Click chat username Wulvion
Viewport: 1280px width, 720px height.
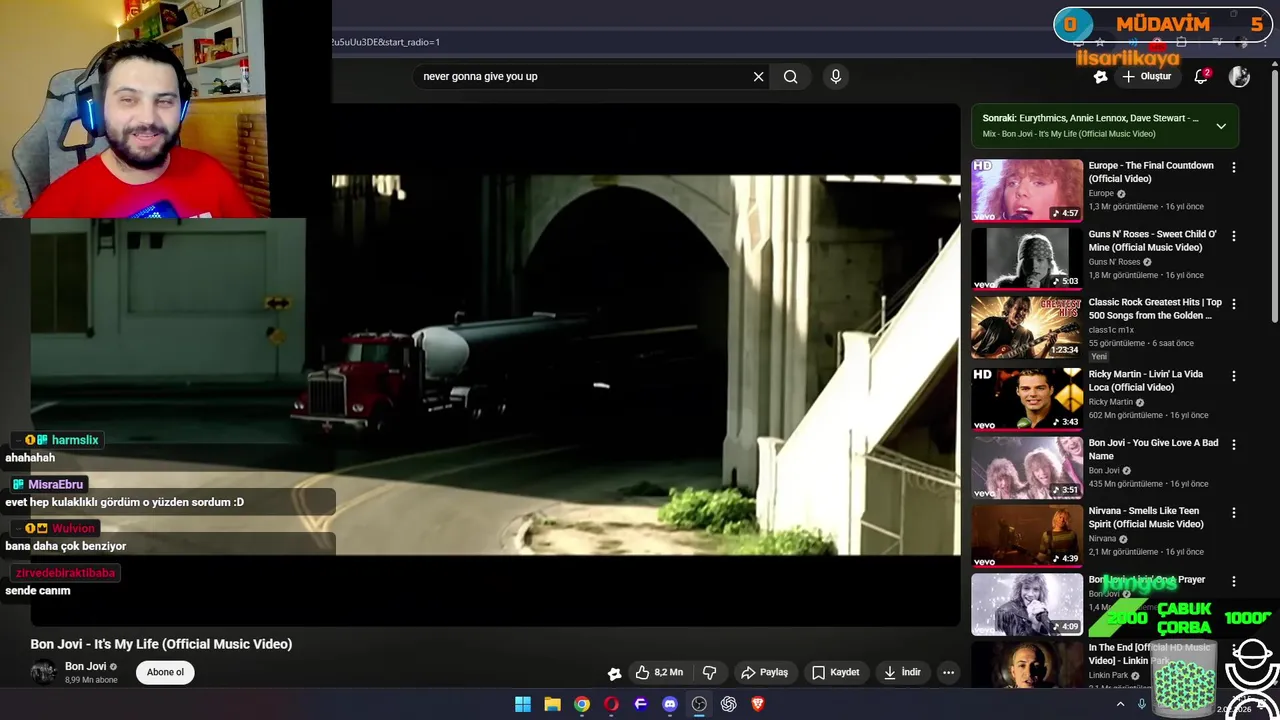(x=73, y=528)
